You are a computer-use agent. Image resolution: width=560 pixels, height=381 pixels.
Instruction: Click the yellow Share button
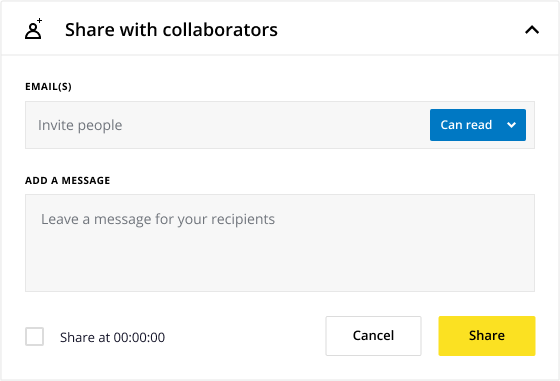point(487,336)
